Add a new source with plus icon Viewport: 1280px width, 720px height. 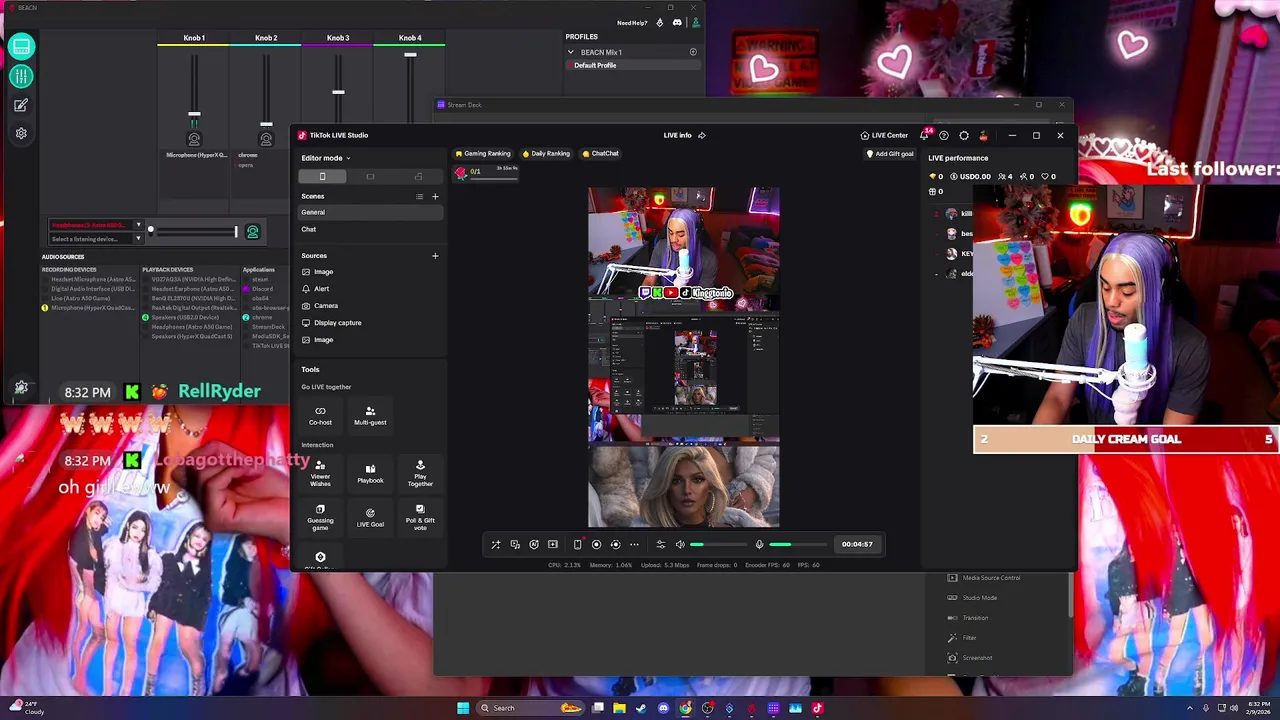(435, 255)
